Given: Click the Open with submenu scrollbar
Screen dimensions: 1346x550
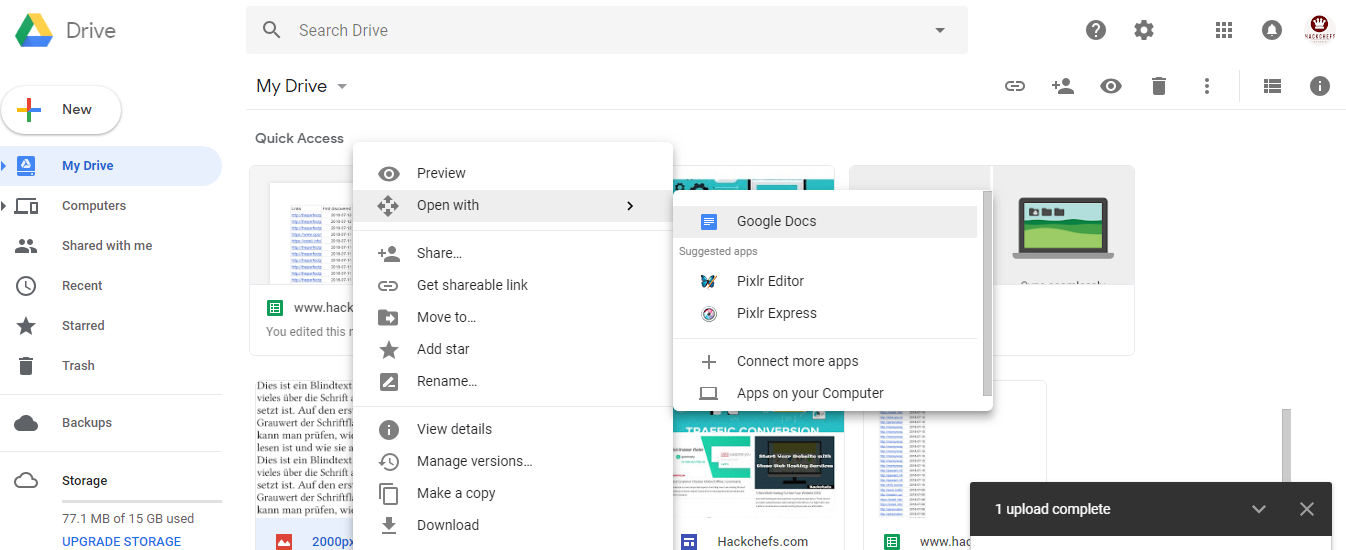Looking at the screenshot, I should point(987,294).
